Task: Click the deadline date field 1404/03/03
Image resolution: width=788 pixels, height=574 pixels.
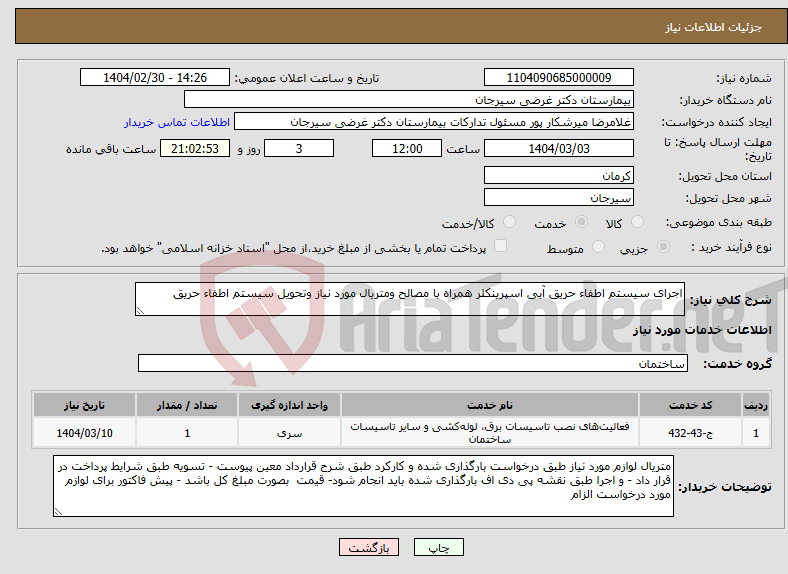Action: point(559,148)
